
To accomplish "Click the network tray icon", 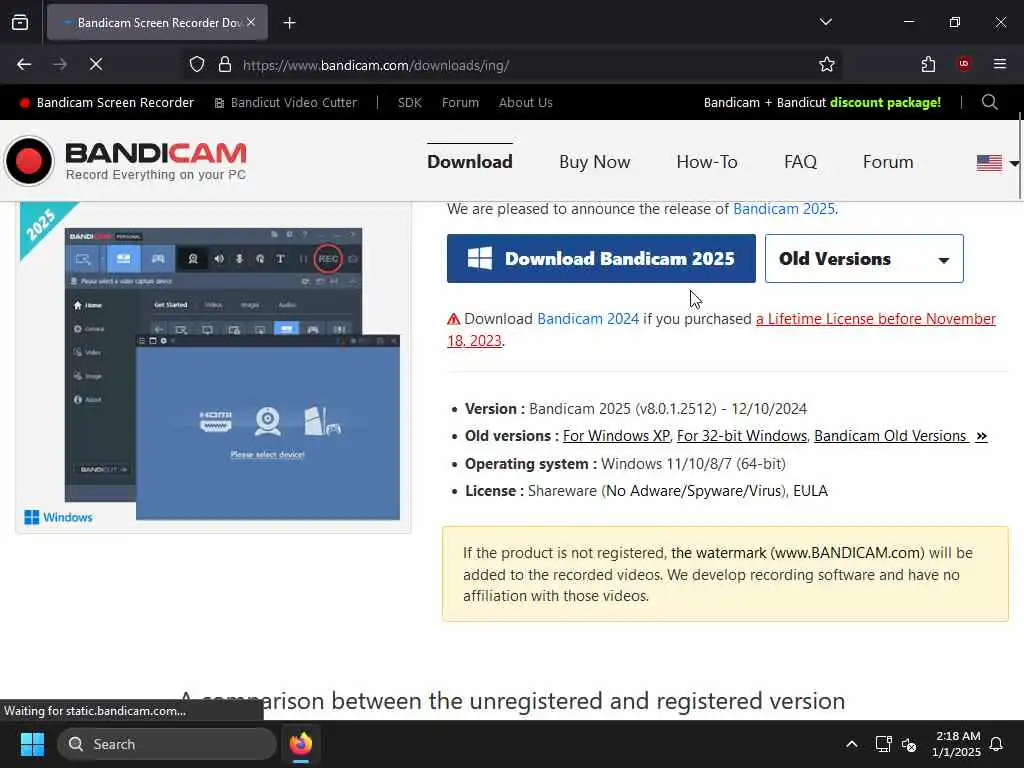I will coord(883,744).
